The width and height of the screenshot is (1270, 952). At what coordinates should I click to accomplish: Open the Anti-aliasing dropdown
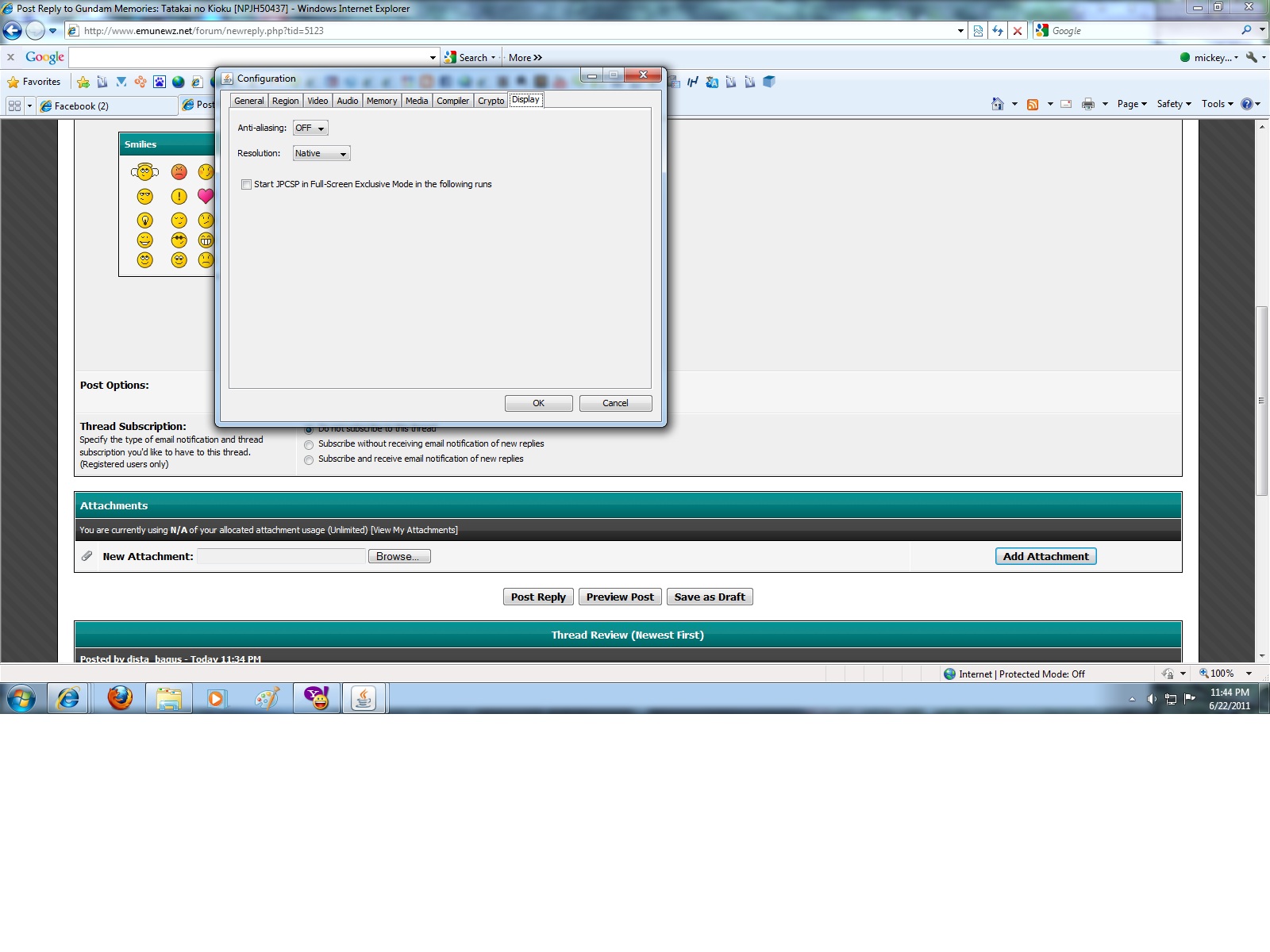coord(310,128)
